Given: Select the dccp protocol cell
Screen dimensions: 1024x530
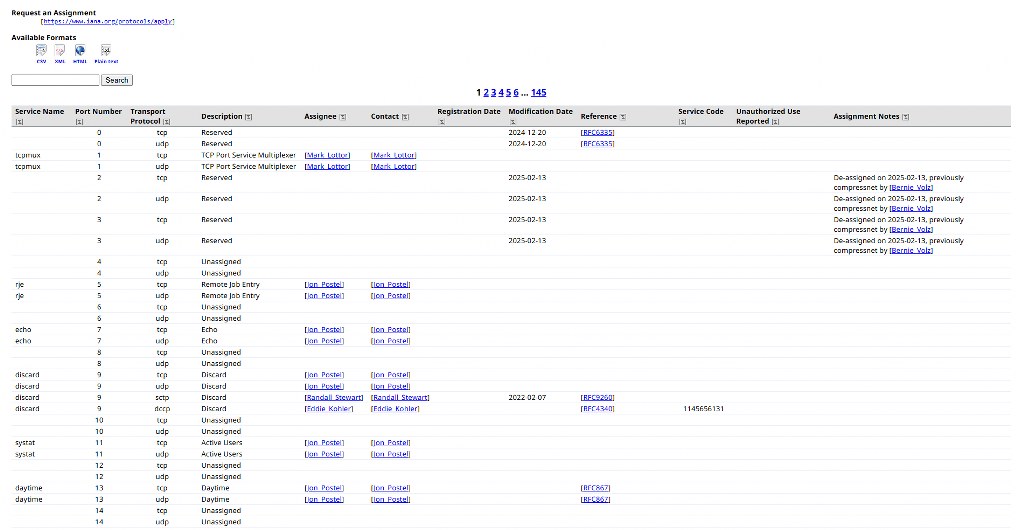Looking at the screenshot, I should pyautogui.click(x=162, y=409).
